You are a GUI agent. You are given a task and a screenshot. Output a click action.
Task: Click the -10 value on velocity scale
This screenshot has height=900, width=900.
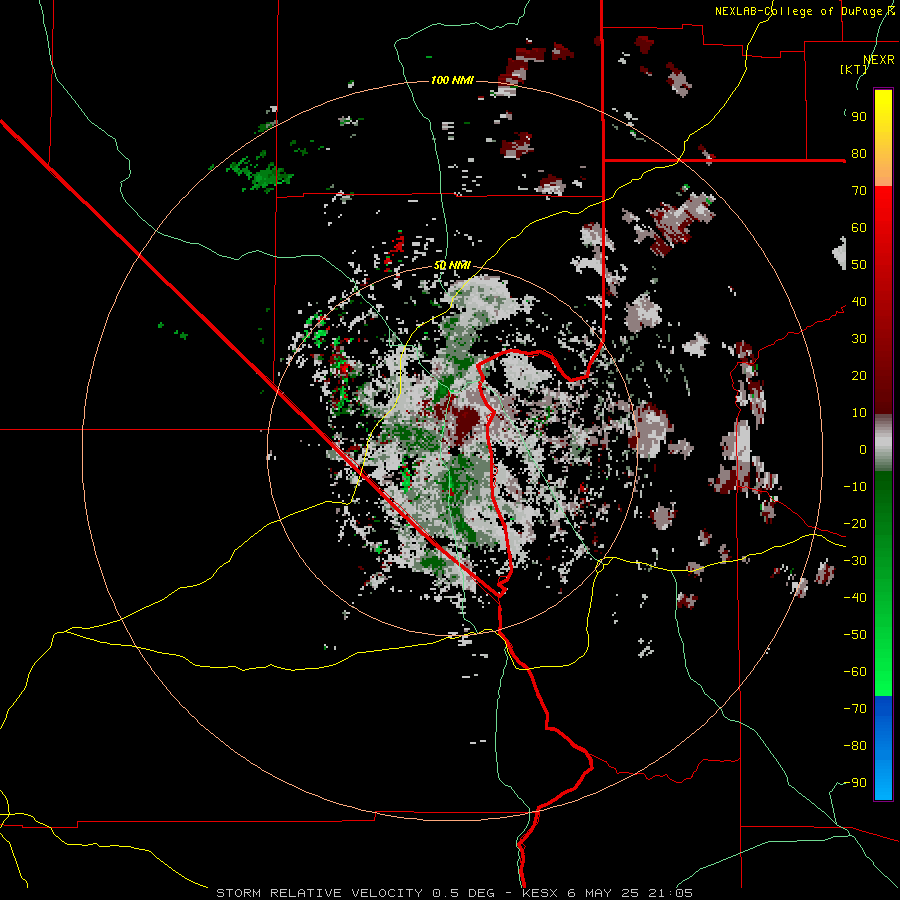point(855,487)
